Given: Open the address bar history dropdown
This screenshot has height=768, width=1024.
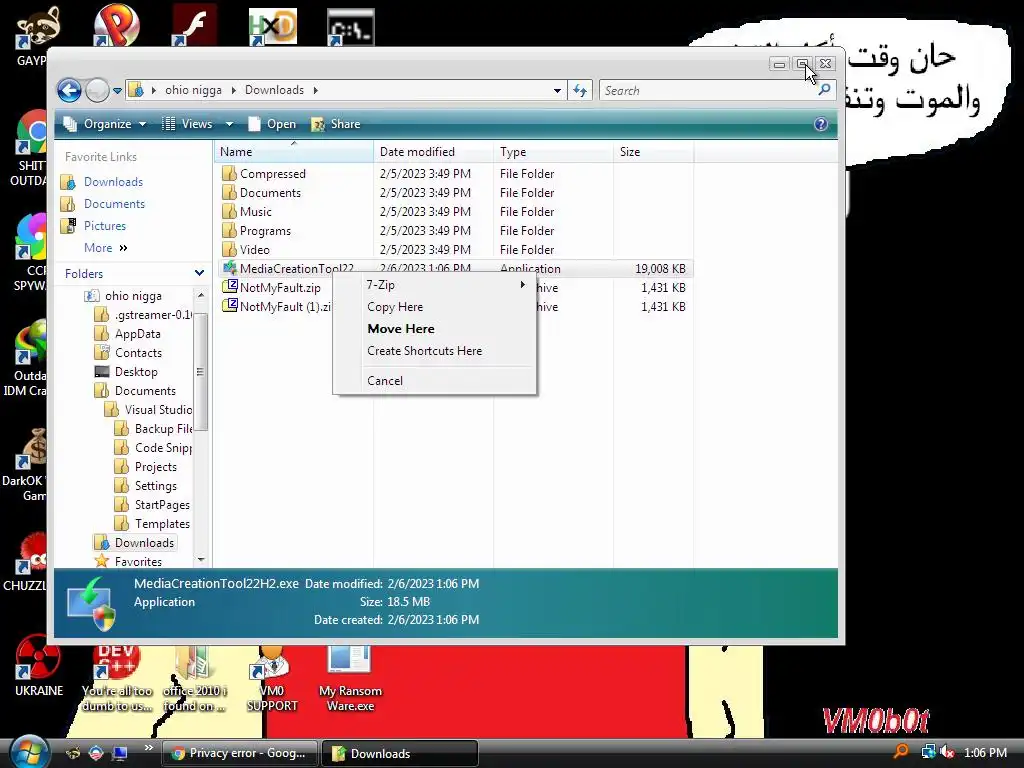Looking at the screenshot, I should (x=557, y=91).
